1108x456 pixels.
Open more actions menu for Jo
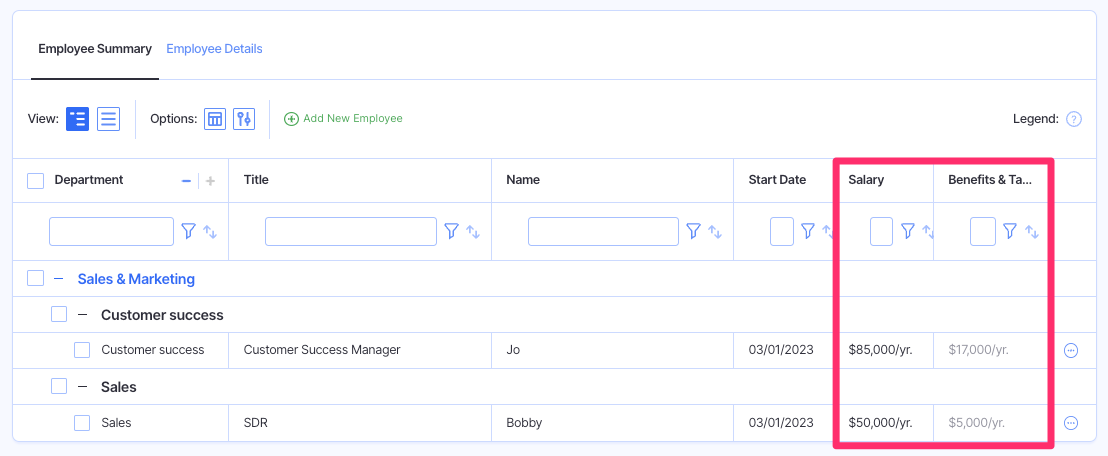point(1071,350)
